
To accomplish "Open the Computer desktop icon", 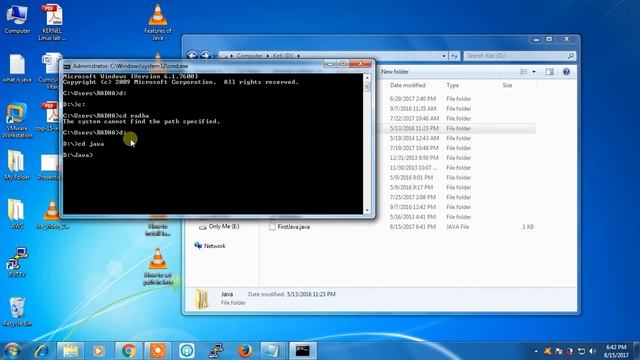I will (17, 19).
